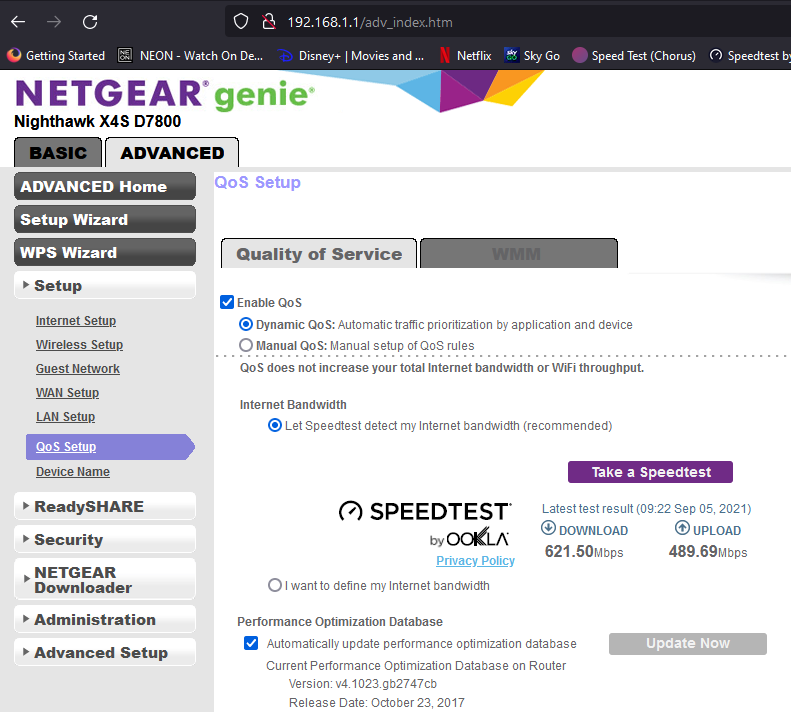Click the NETGEAR genie logo
The height and width of the screenshot is (712, 791).
coord(165,94)
